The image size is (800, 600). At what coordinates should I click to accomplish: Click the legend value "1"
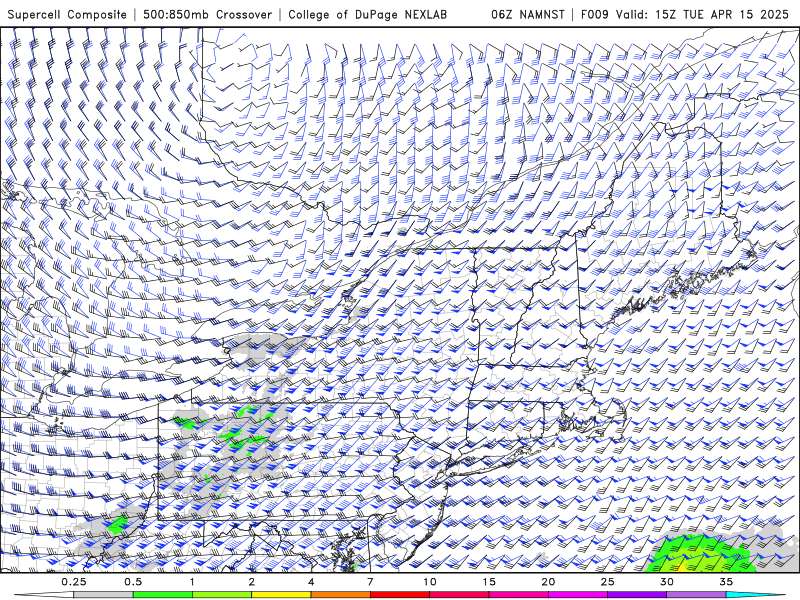[x=192, y=582]
